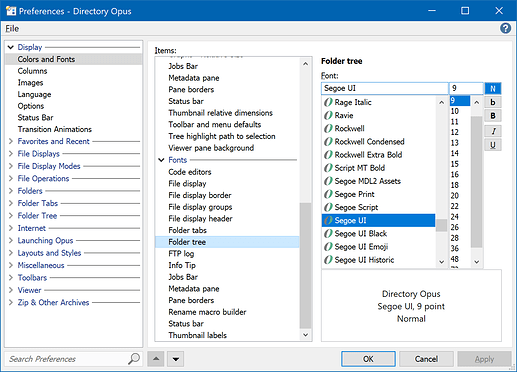Click the font icon beside Rage Italic
This screenshot has height=372, width=517.
pos(328,102)
